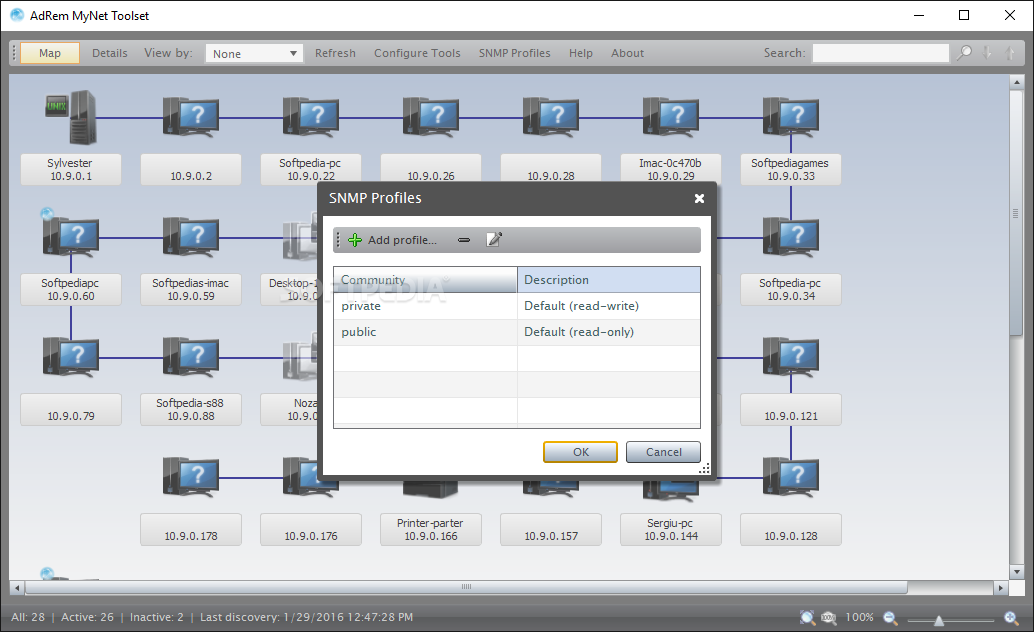This screenshot has height=632, width=1034.
Task: Edit profile using the pencil icon
Action: 494,239
